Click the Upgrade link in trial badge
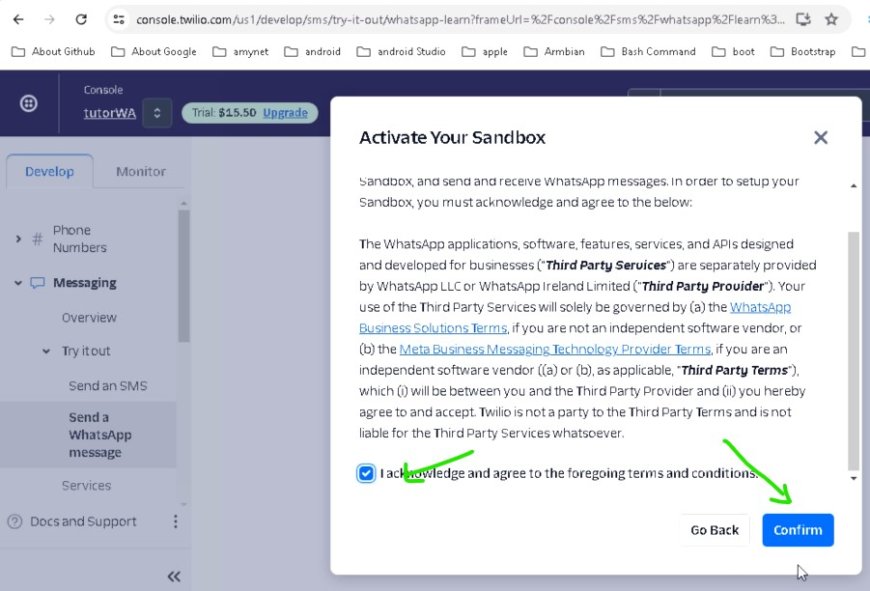870x591 pixels. [x=285, y=113]
